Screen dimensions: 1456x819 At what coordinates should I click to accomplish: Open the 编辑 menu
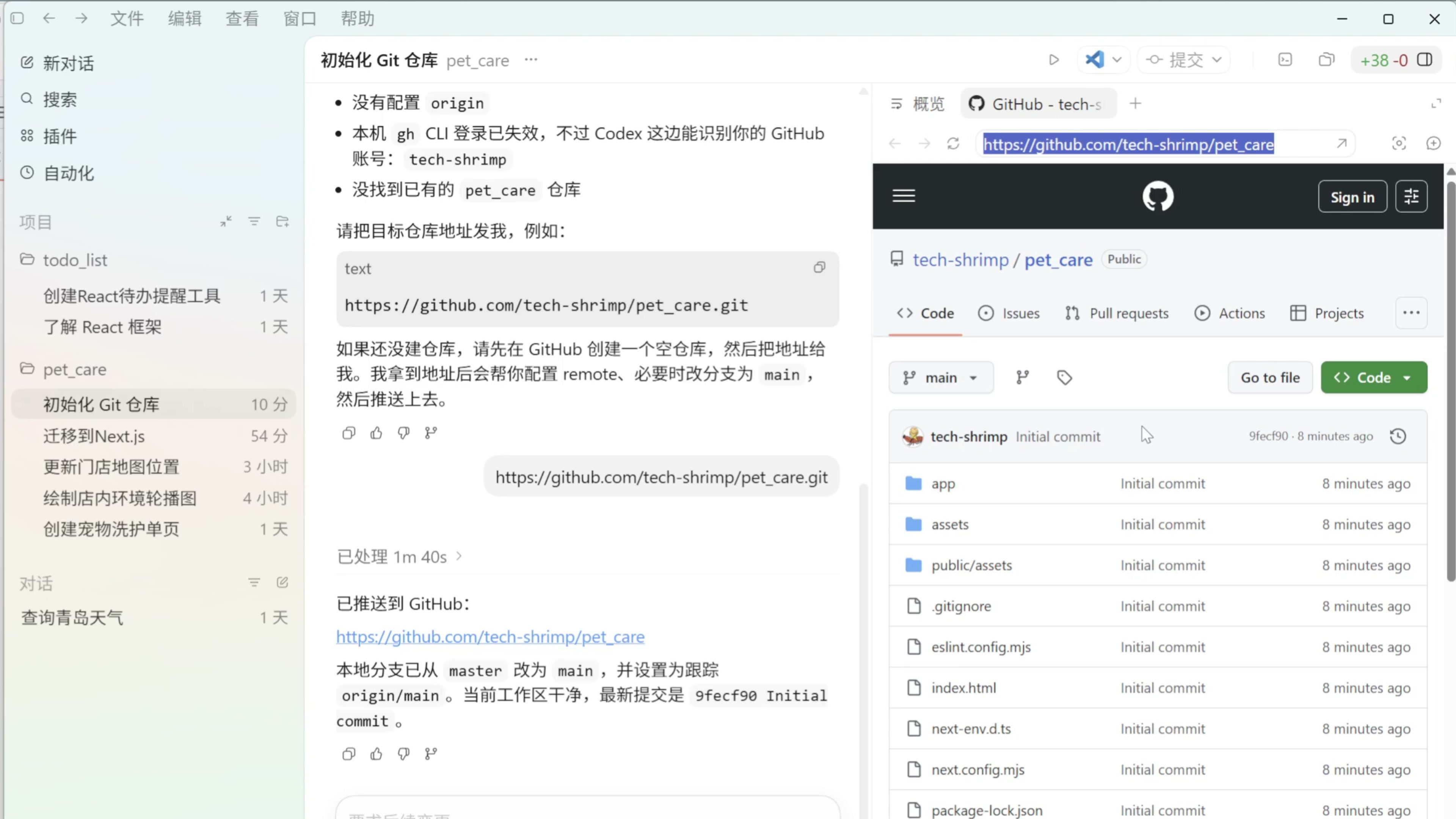click(184, 19)
